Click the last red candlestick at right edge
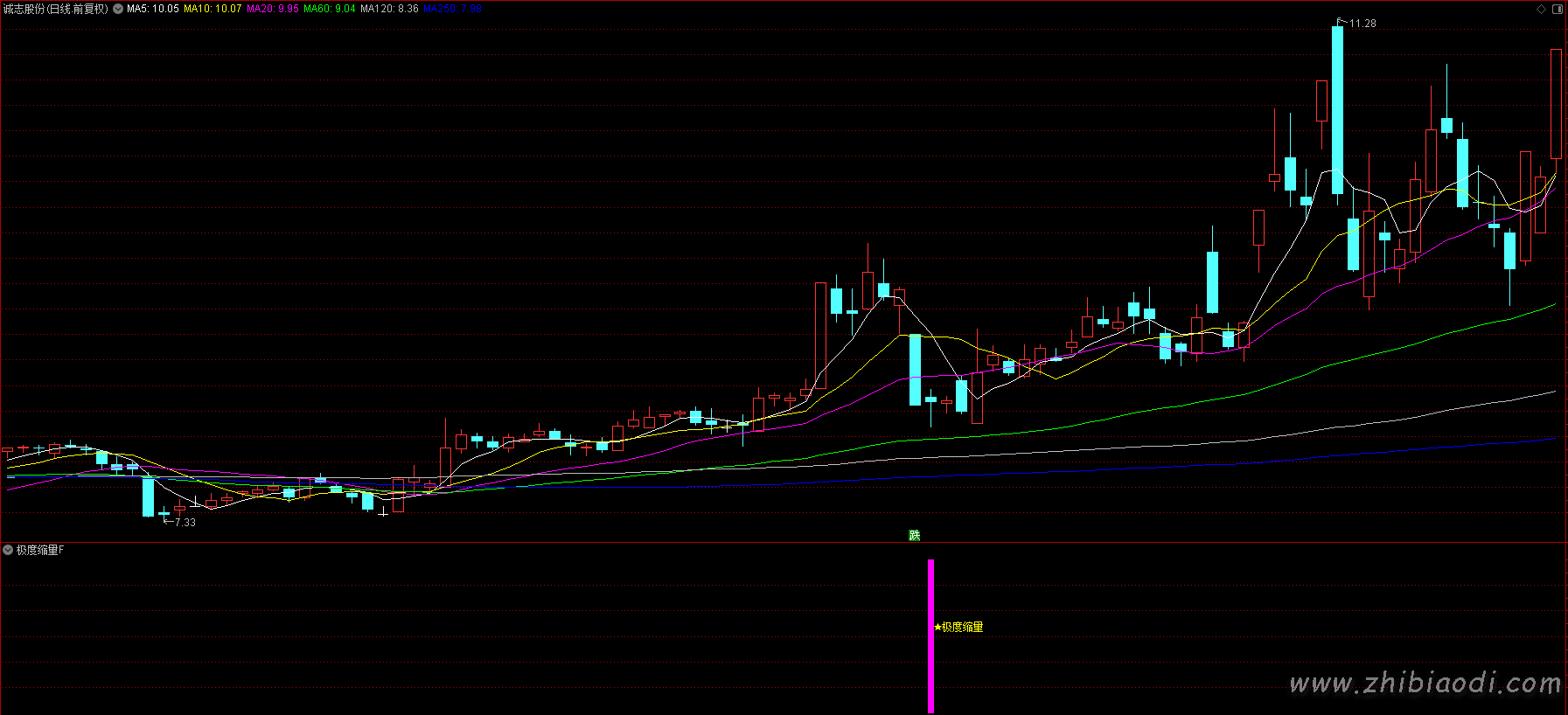 pyautogui.click(x=1556, y=103)
